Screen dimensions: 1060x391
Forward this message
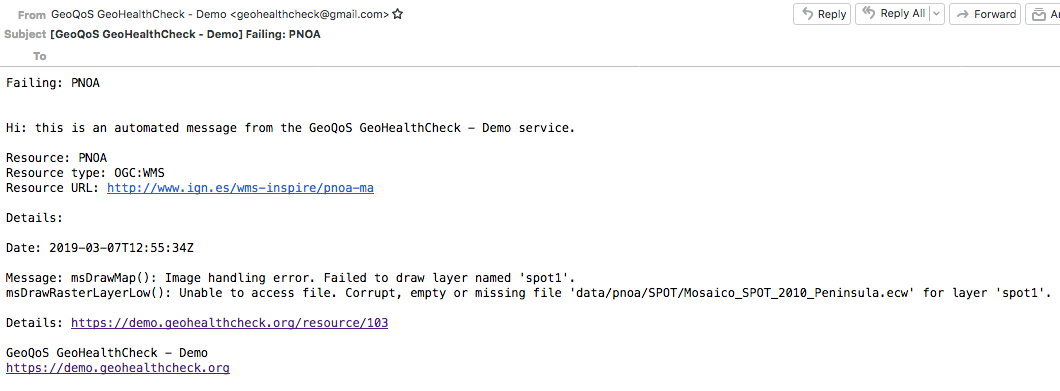(986, 14)
